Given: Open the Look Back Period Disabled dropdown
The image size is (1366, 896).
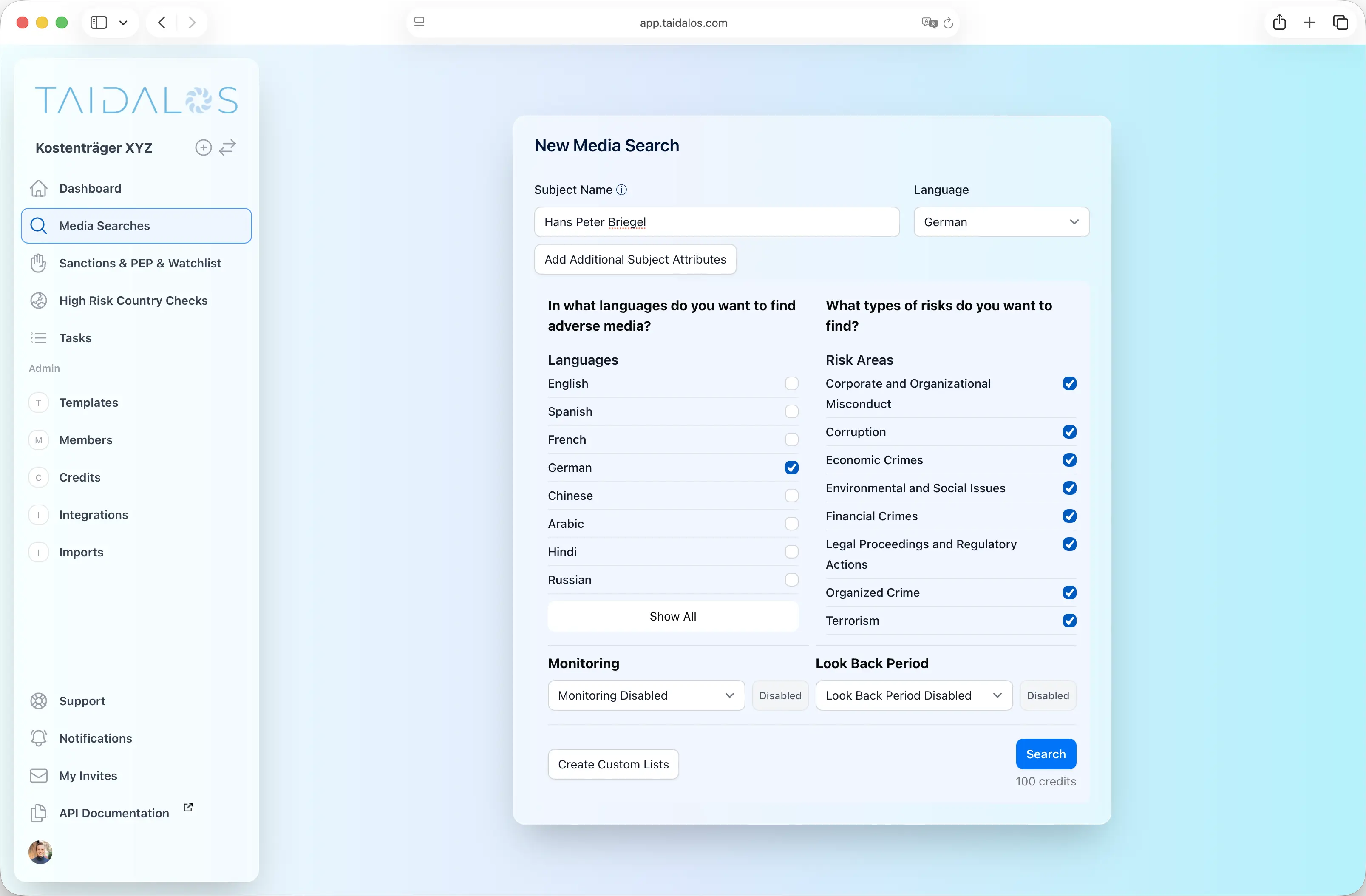Looking at the screenshot, I should [913, 695].
